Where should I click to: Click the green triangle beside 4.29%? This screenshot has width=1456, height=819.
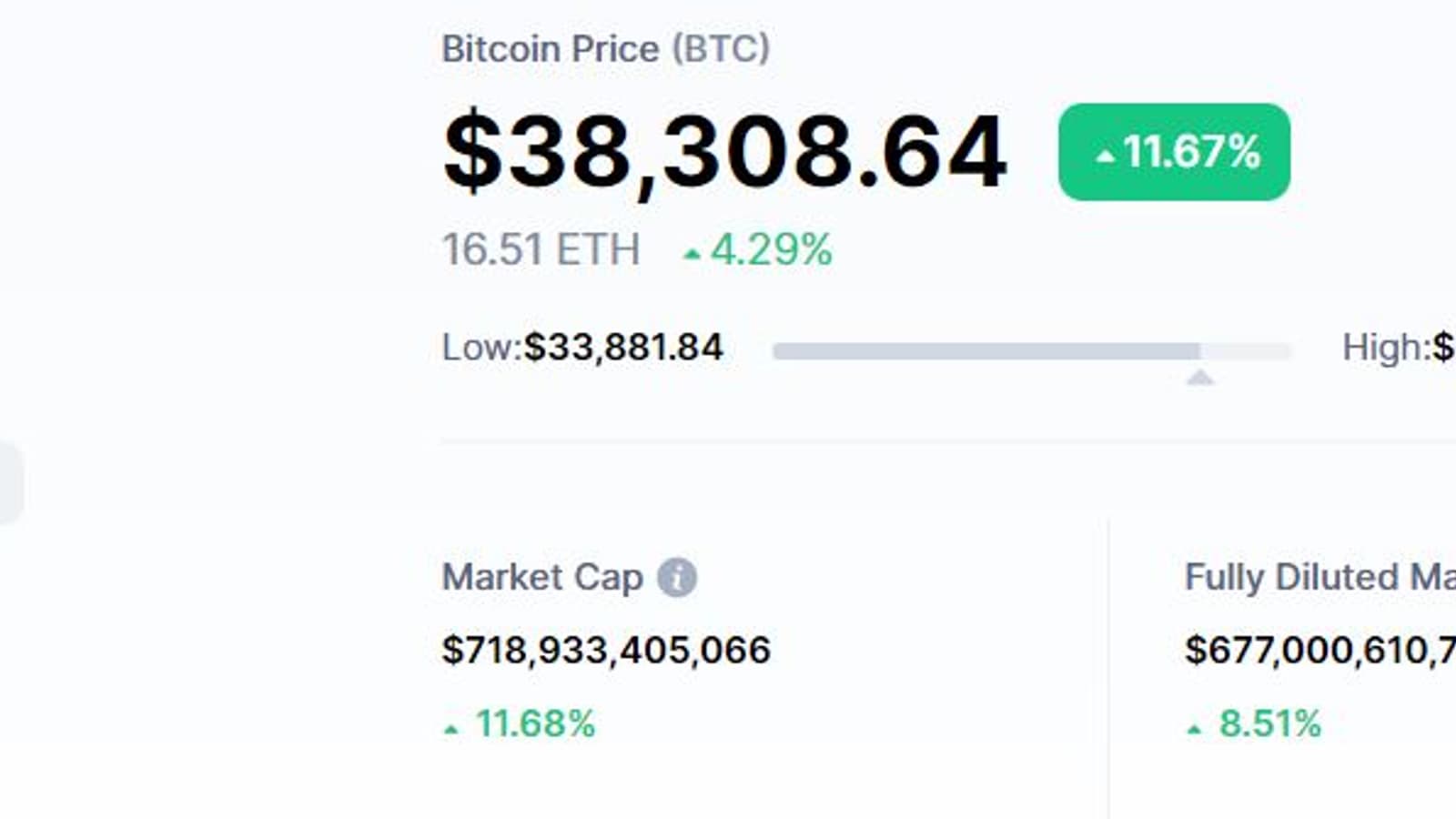(x=692, y=254)
